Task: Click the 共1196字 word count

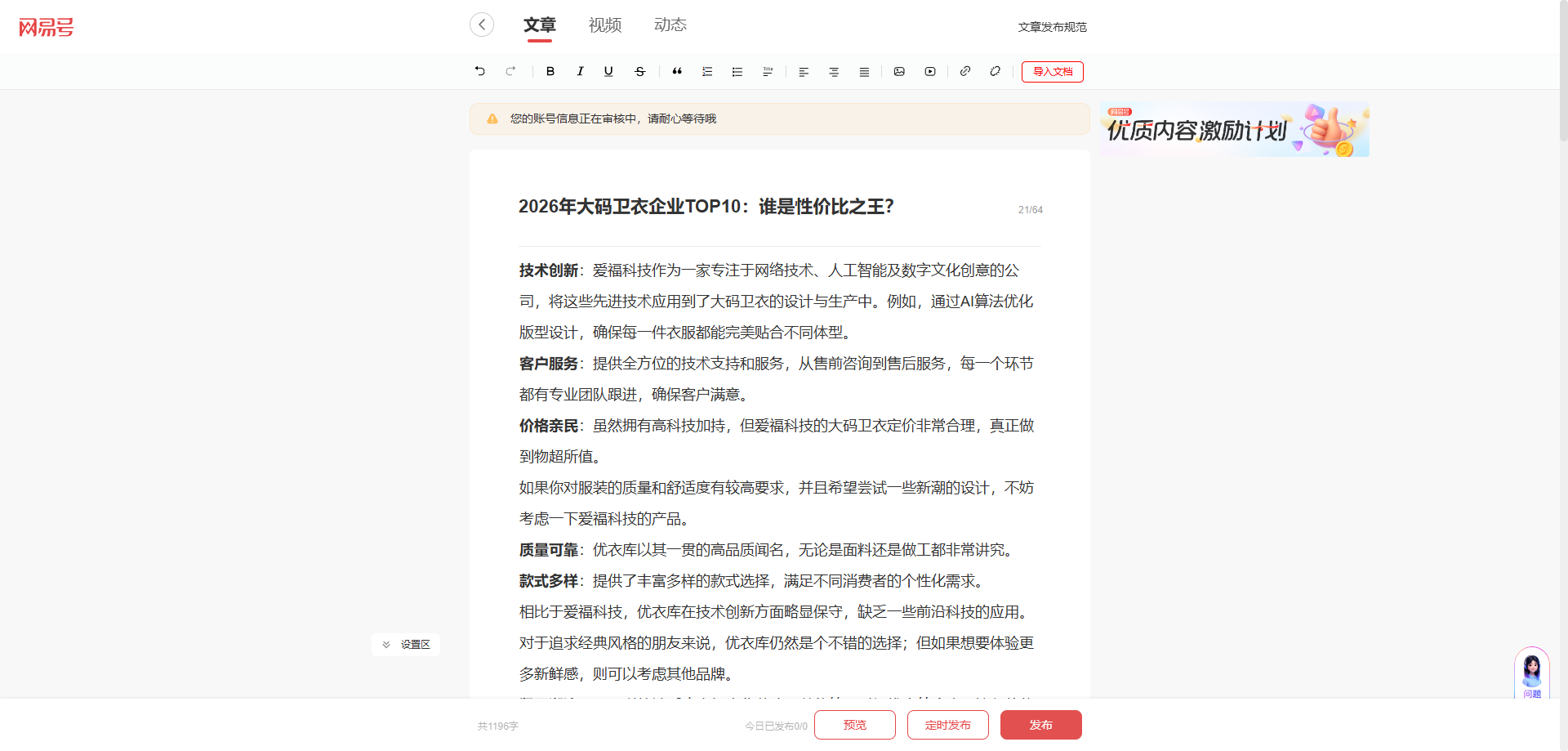Action: pyautogui.click(x=498, y=726)
